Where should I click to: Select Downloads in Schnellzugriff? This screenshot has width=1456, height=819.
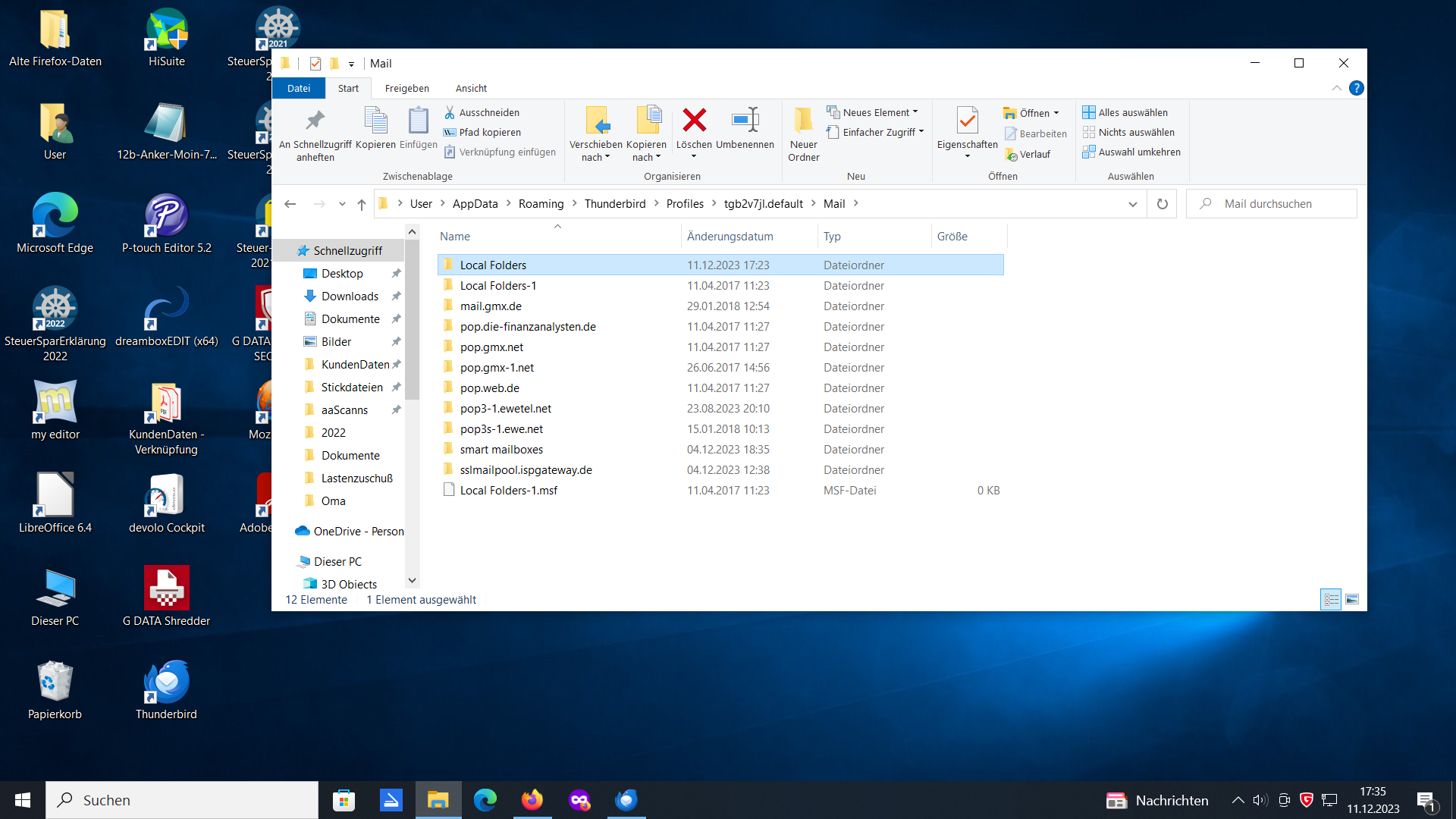click(x=350, y=297)
